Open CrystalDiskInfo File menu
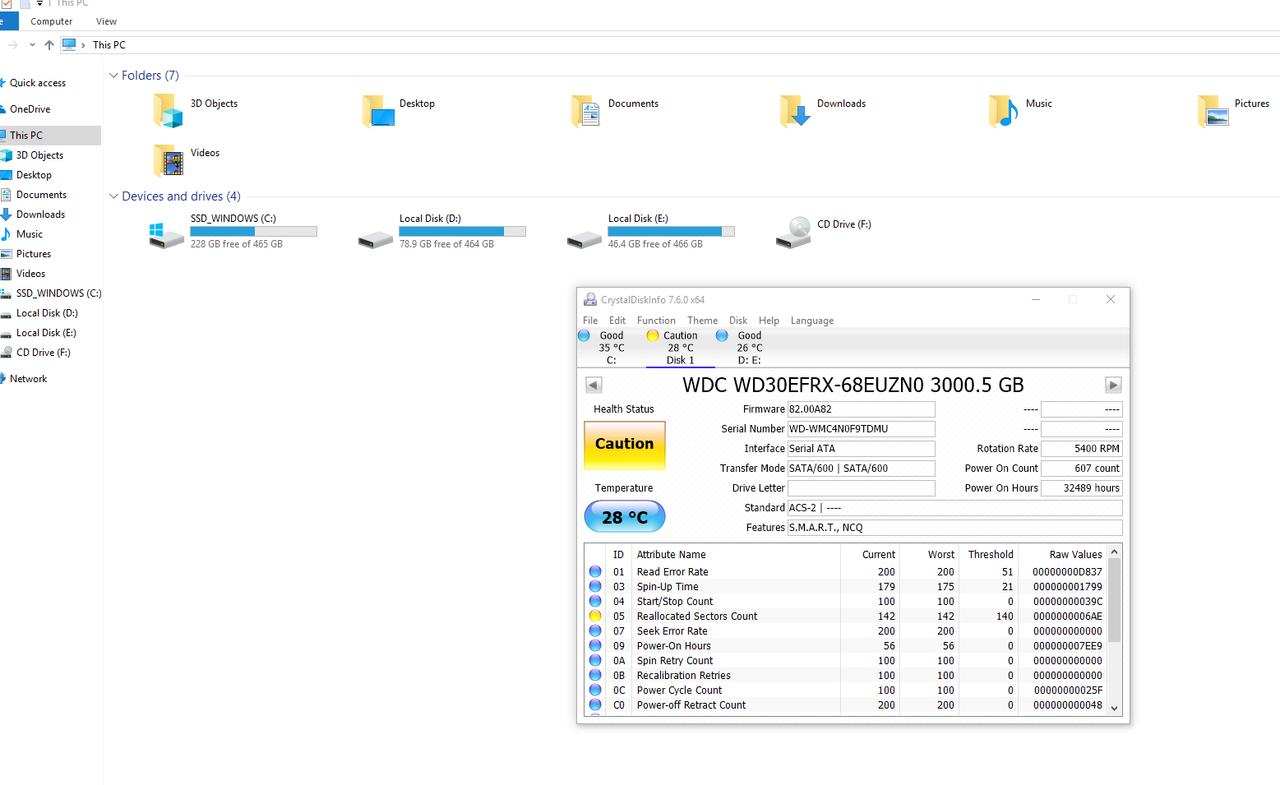The width and height of the screenshot is (1280, 785). click(x=591, y=320)
